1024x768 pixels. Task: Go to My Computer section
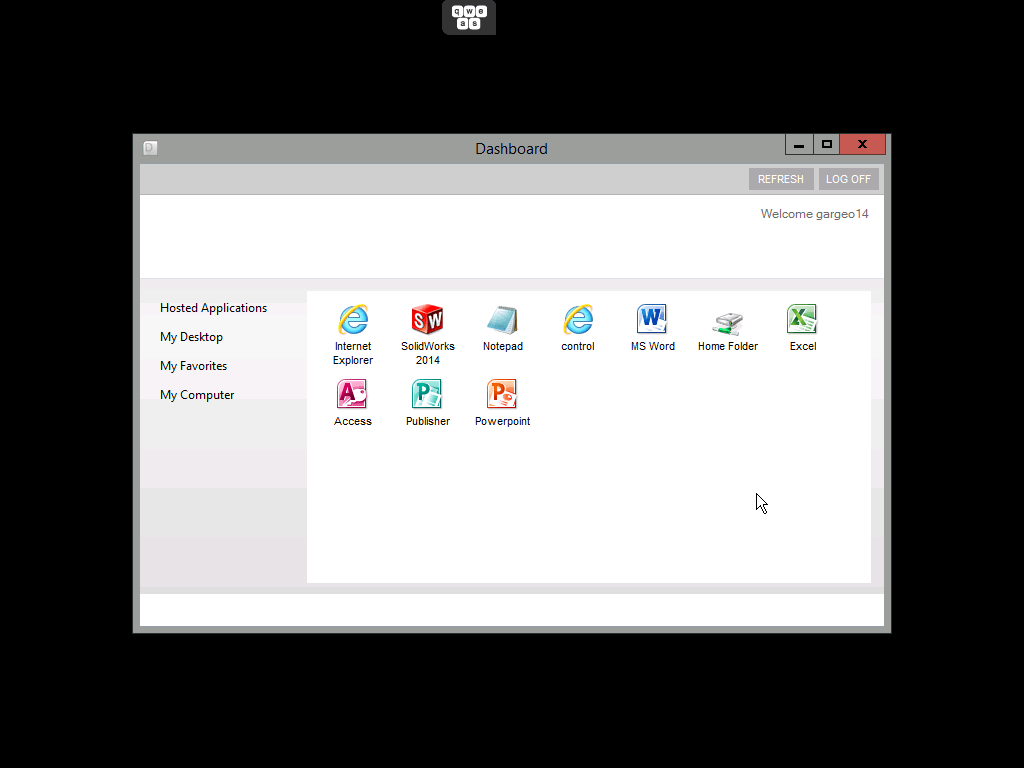tap(197, 395)
